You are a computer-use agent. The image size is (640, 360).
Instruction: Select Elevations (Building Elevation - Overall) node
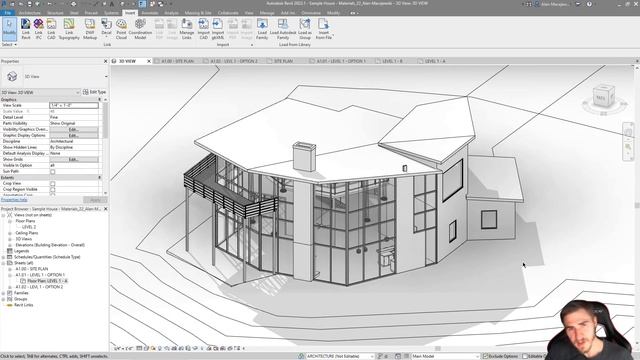(50, 245)
